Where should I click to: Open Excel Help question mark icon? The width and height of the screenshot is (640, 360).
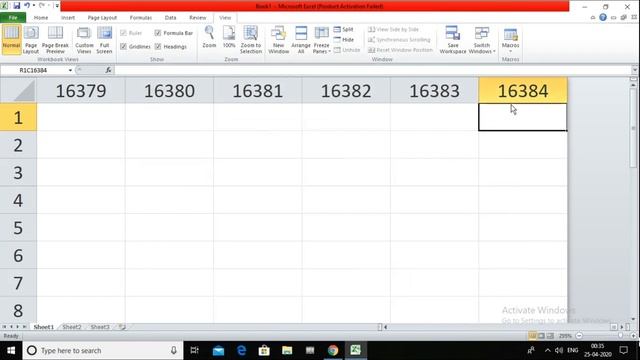(x=603, y=18)
